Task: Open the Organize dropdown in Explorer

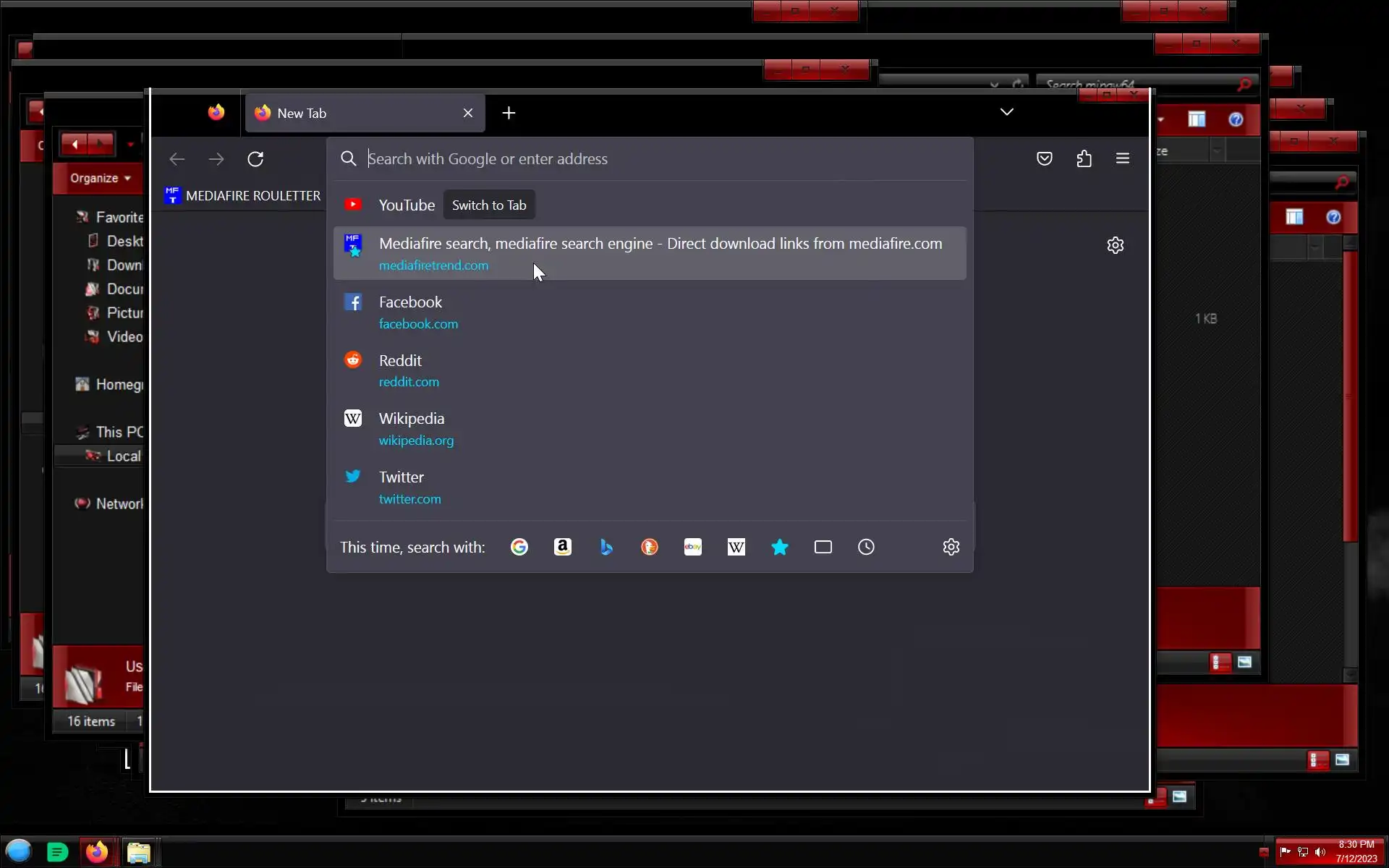Action: coord(101,178)
